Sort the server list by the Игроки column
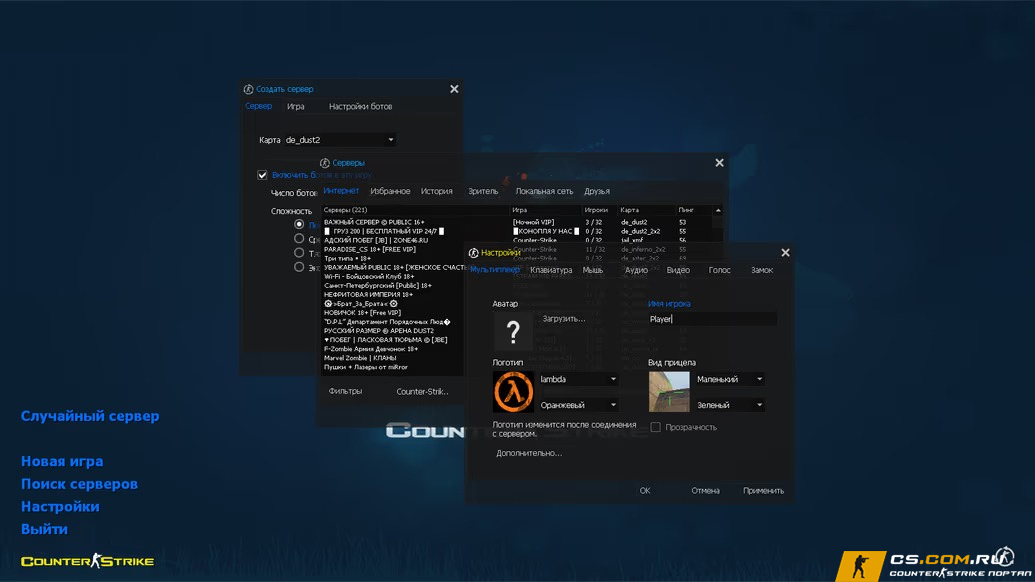 pos(600,210)
